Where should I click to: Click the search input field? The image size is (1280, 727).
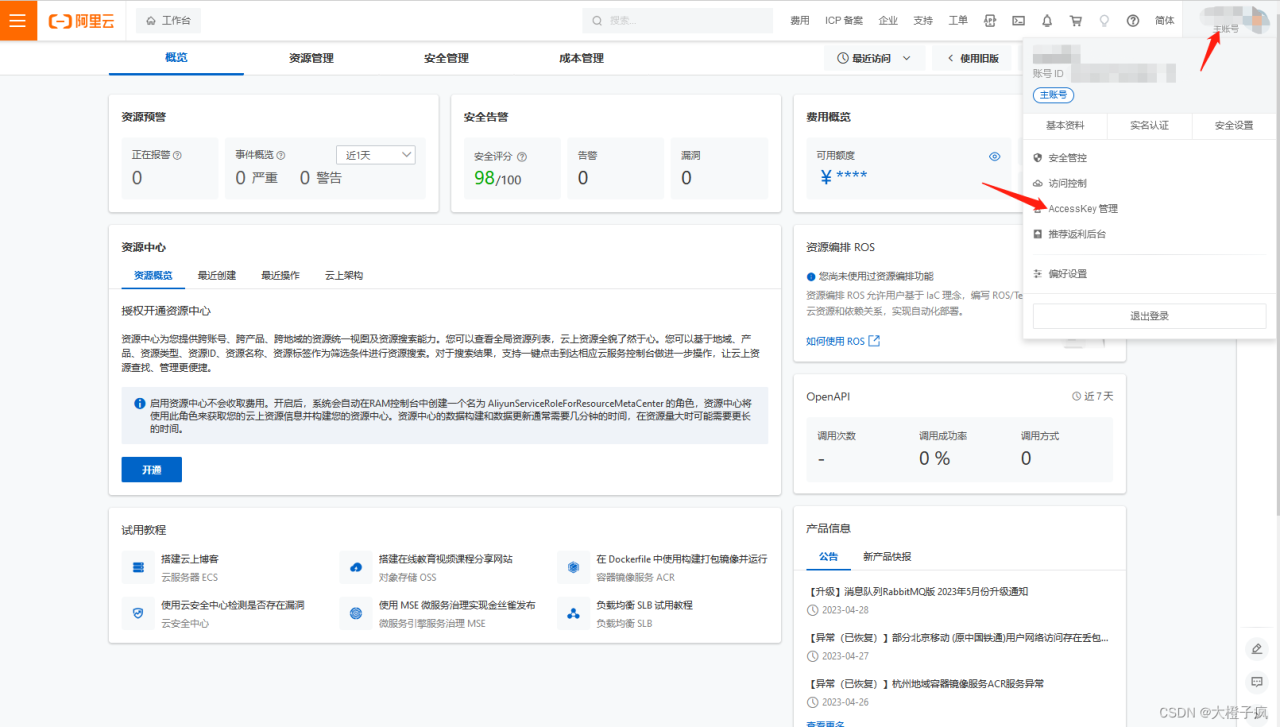(x=677, y=20)
